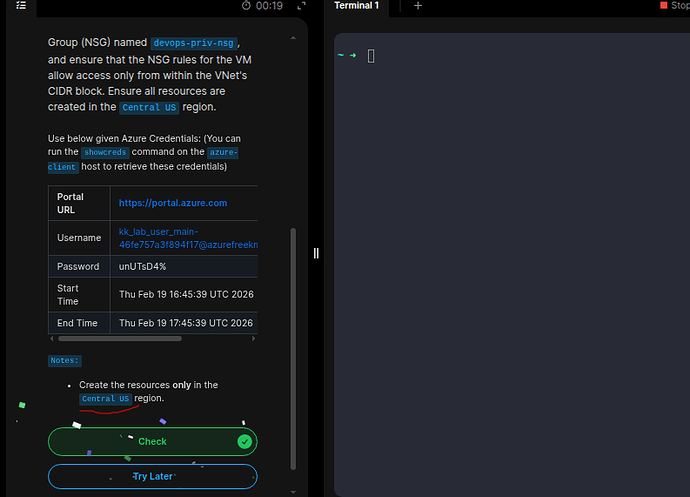The width and height of the screenshot is (690, 497).
Task: Click the End Time value cell
Action: click(x=184, y=323)
